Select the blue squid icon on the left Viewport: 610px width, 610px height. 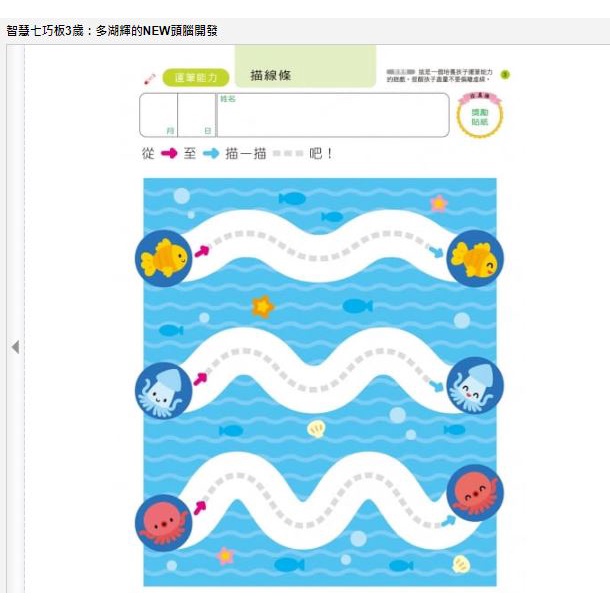(x=164, y=390)
